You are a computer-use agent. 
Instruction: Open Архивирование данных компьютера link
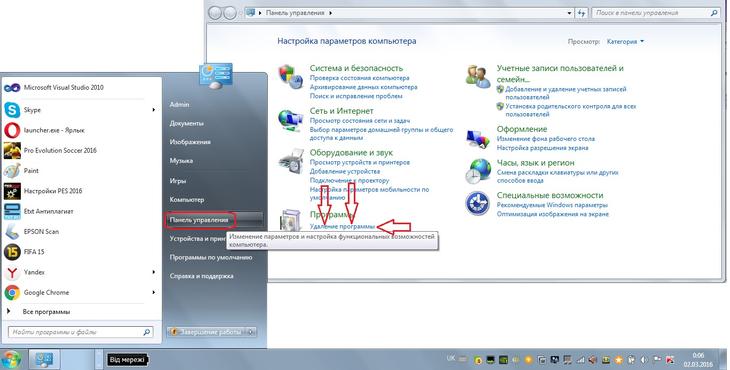364,87
